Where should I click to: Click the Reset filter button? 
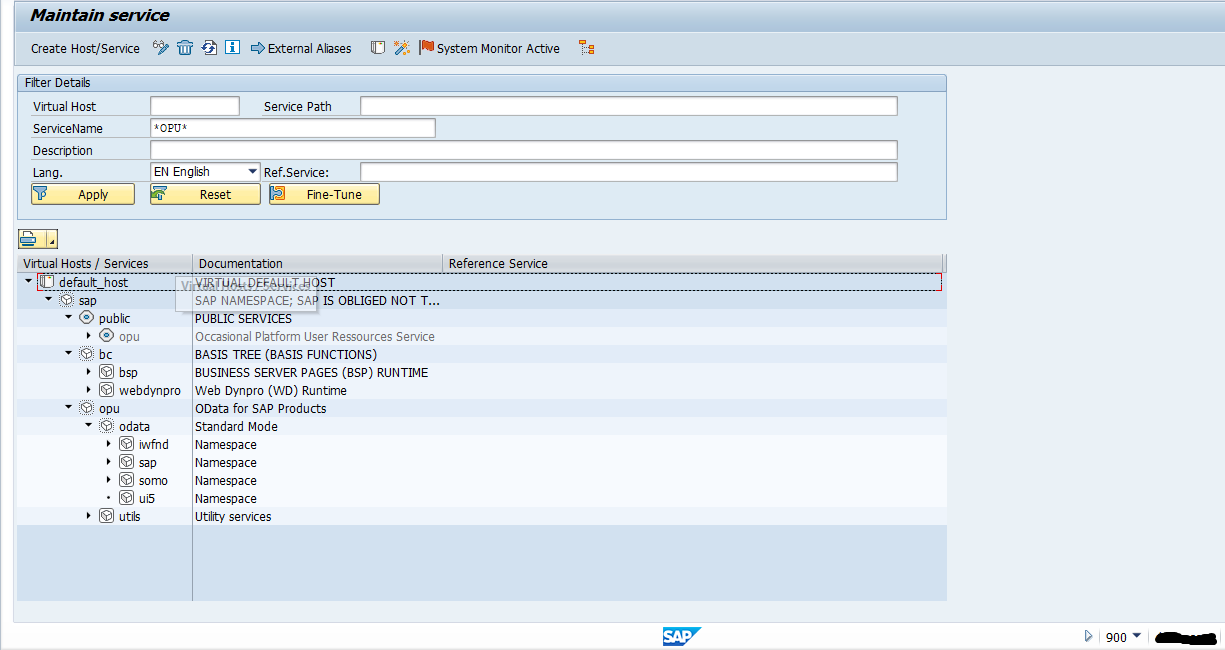tap(205, 194)
